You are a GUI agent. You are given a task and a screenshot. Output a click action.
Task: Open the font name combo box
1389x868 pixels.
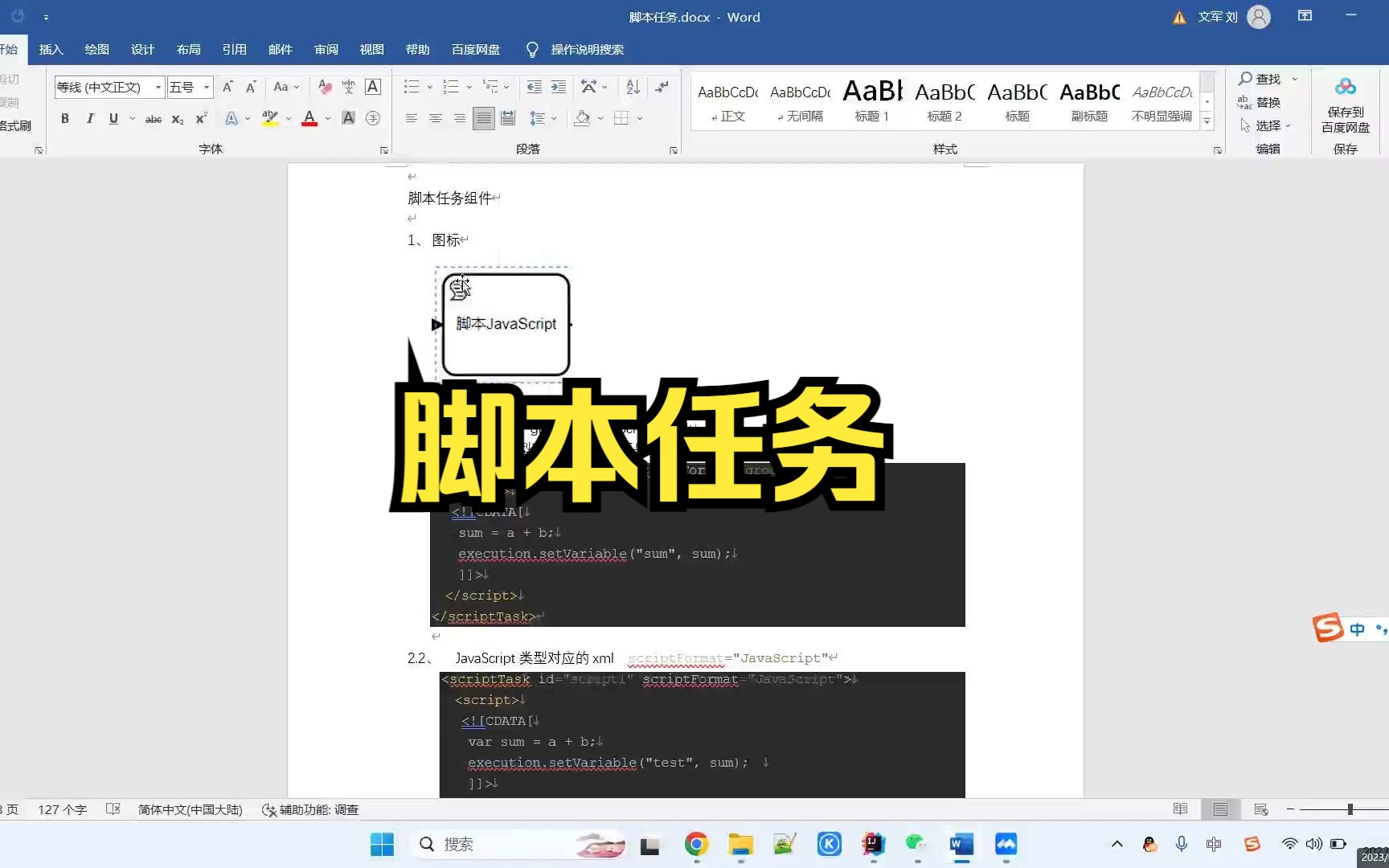[x=109, y=87]
